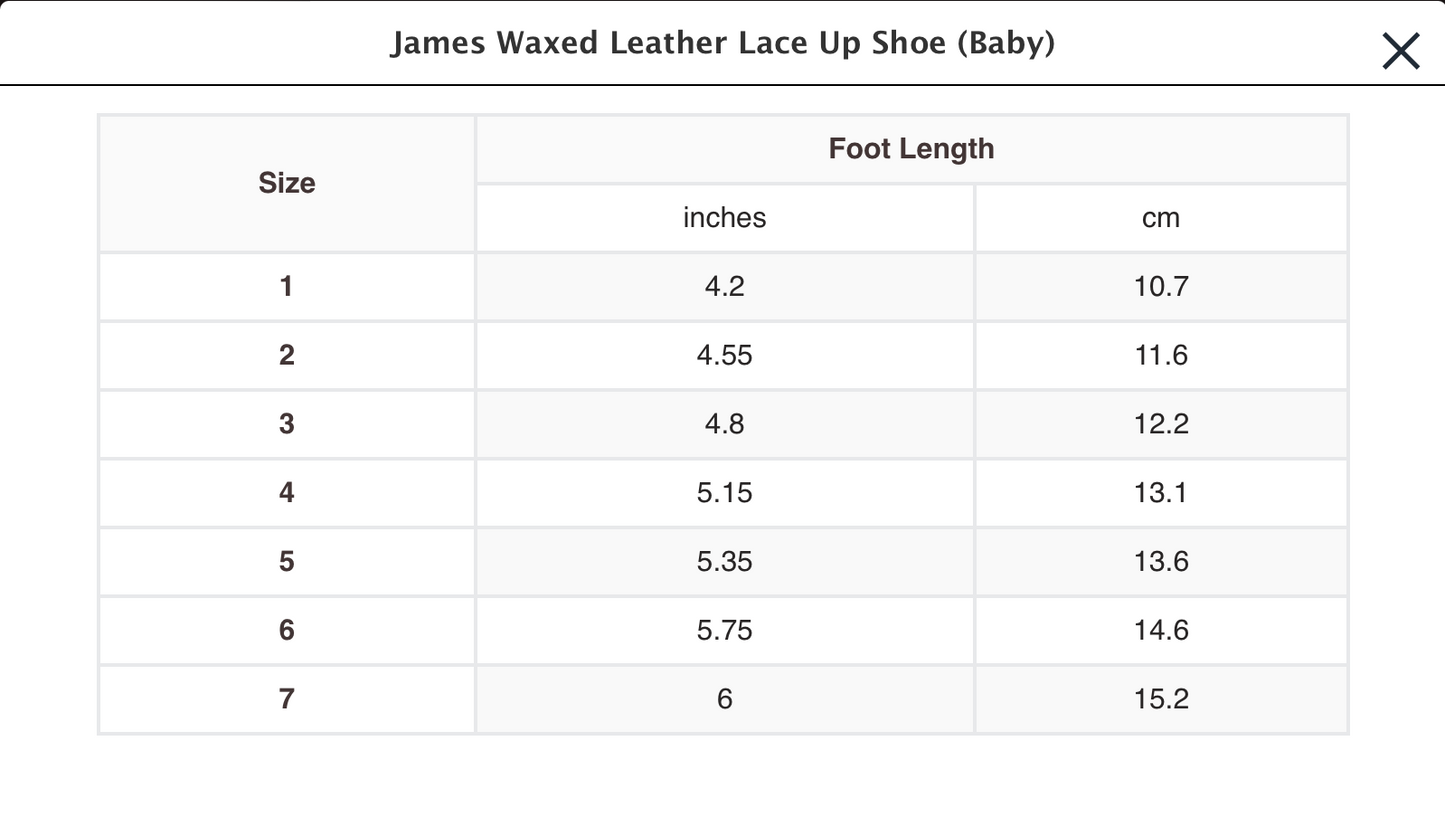Image resolution: width=1445 pixels, height=836 pixels.
Task: Click the 13.6 cm cell
Action: 1160,562
